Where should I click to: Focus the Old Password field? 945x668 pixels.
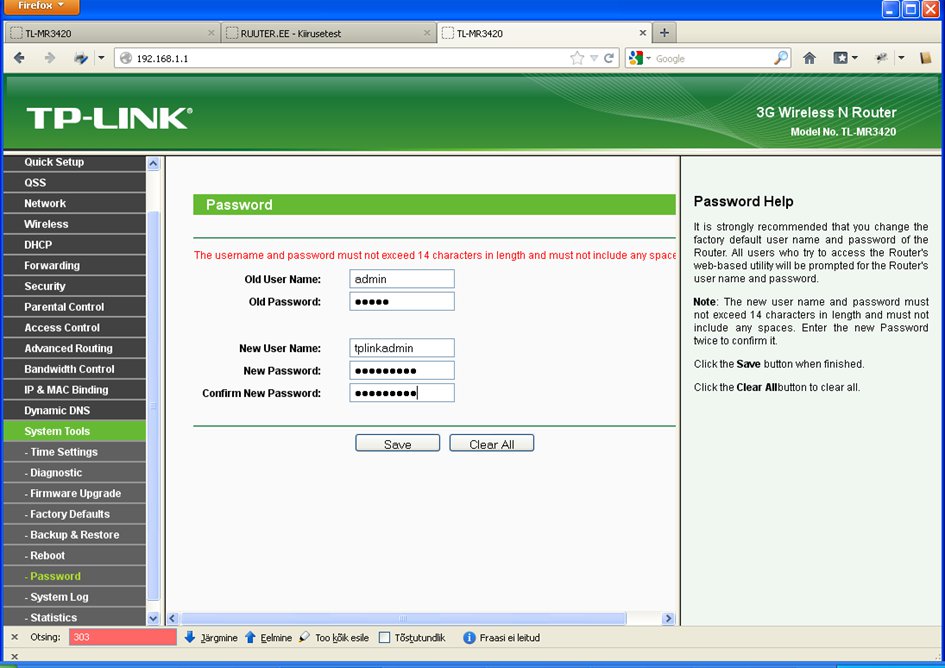tap(402, 301)
